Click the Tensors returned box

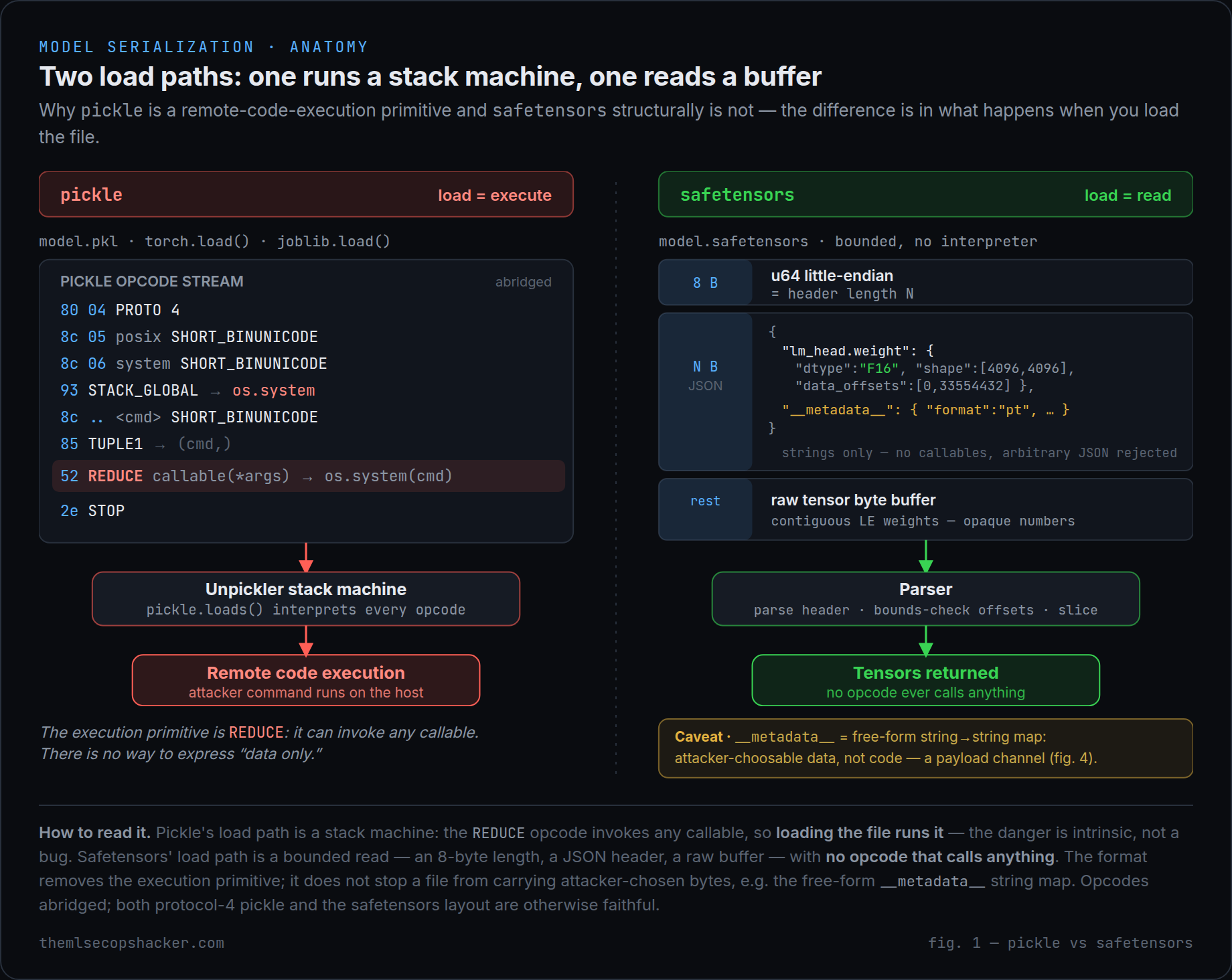coord(925,680)
